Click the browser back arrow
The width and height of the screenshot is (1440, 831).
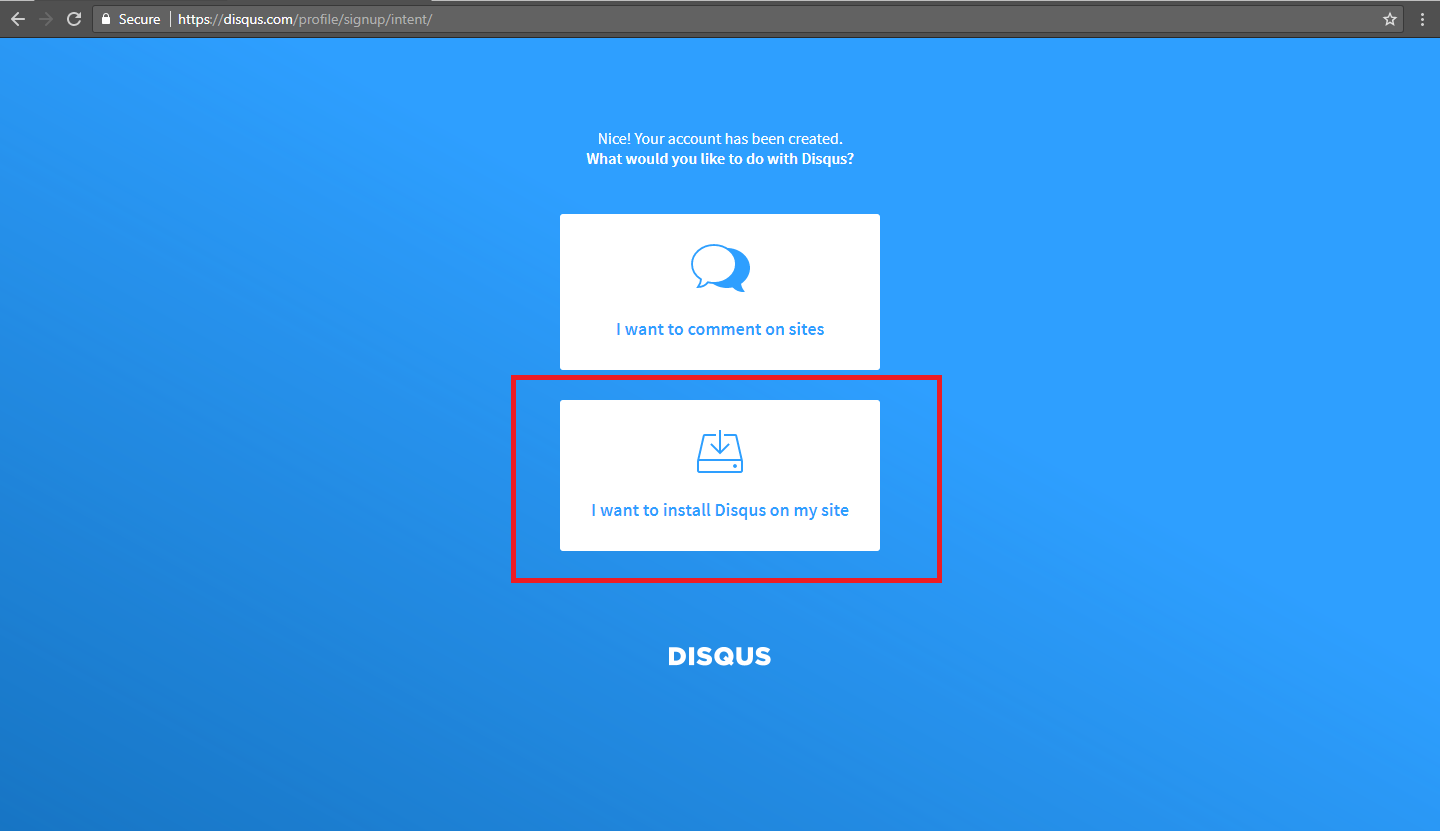(x=18, y=19)
